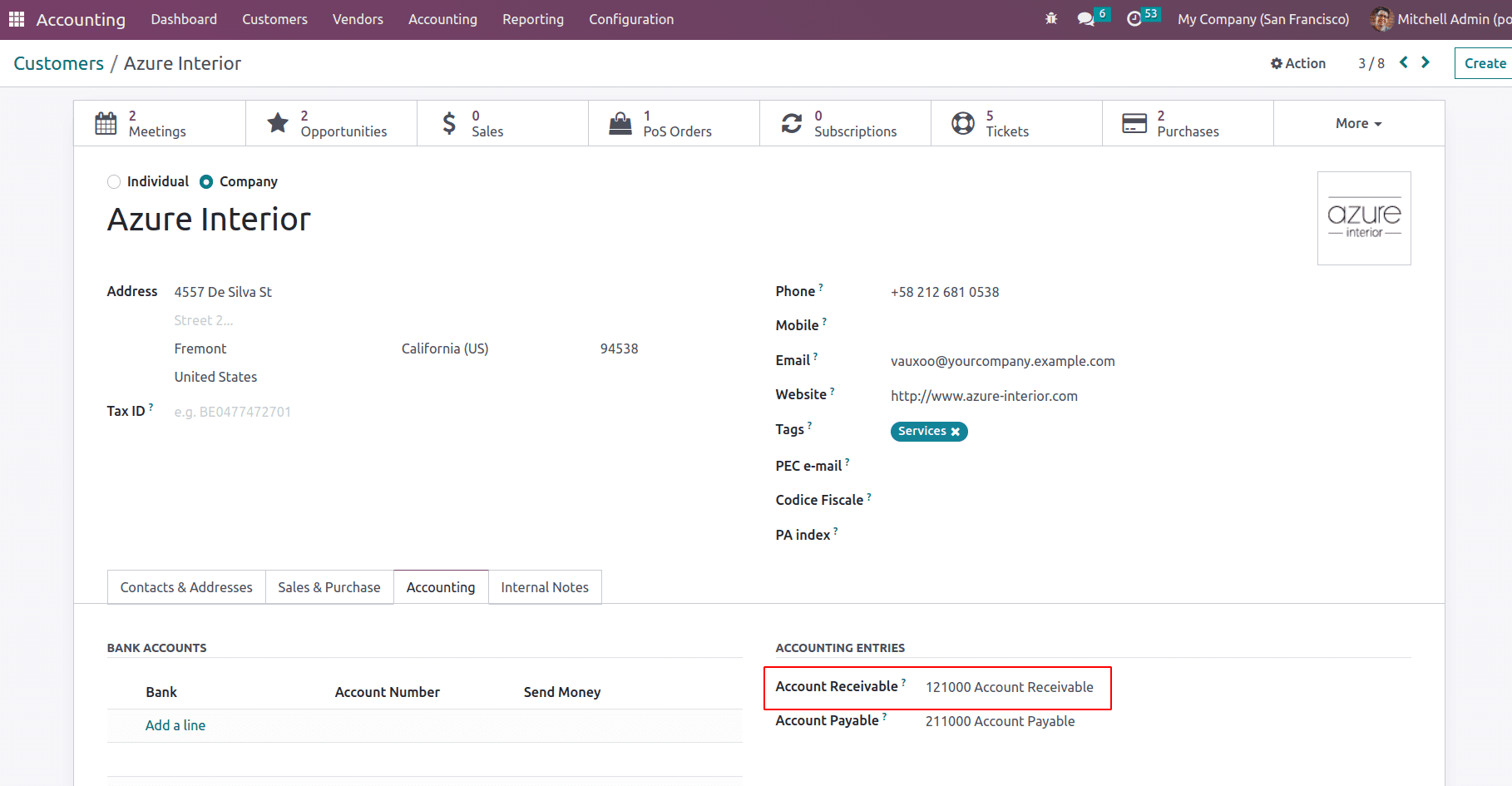Click the Tax ID help question mark
Image resolution: width=1512 pixels, height=786 pixels.
coord(151,407)
